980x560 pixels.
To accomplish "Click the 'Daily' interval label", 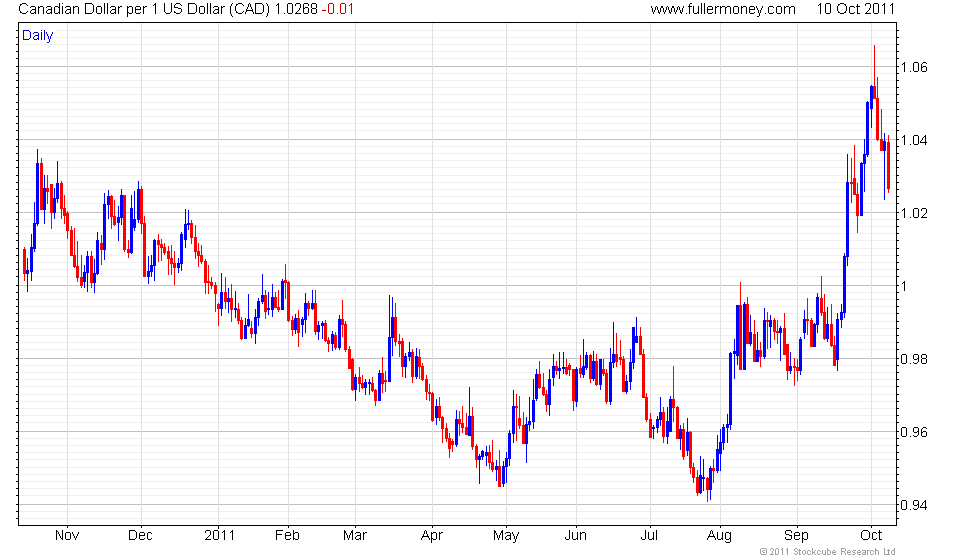I will [x=38, y=36].
